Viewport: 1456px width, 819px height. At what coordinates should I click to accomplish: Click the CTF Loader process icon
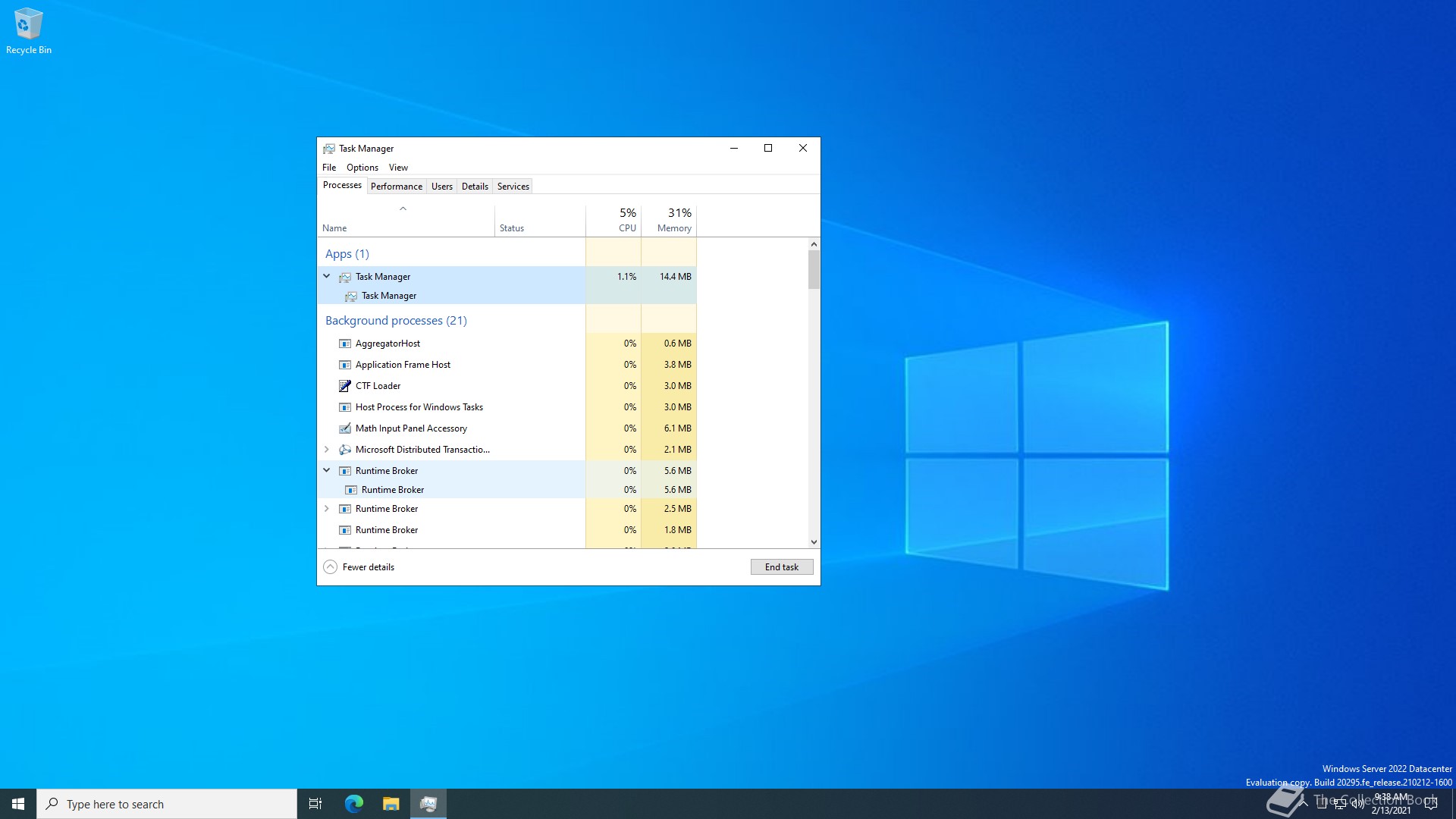[x=345, y=386]
